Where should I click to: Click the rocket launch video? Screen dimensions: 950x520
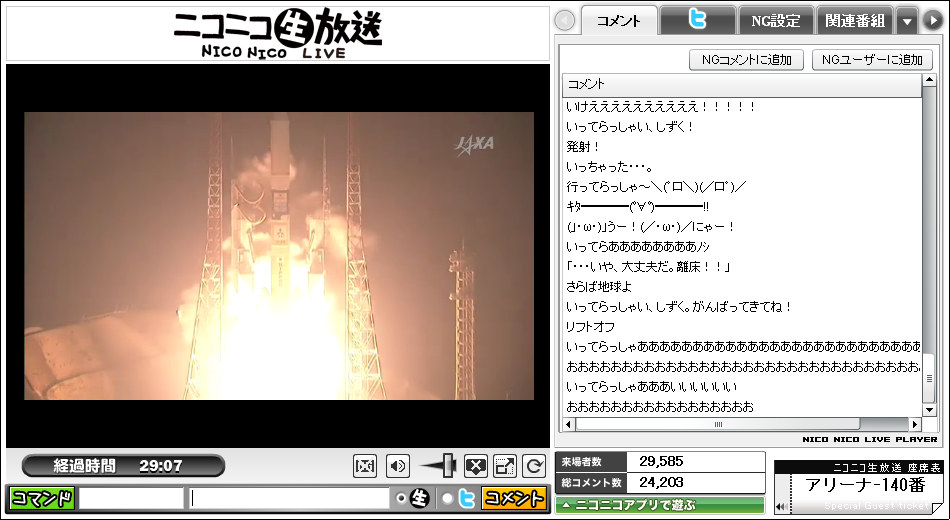click(279, 256)
